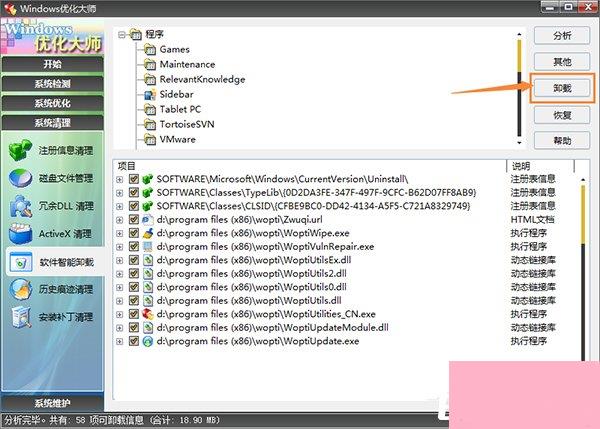Click the RelevantKnowledge folder icon
Viewport: 600px width, 429px height.
[150, 79]
